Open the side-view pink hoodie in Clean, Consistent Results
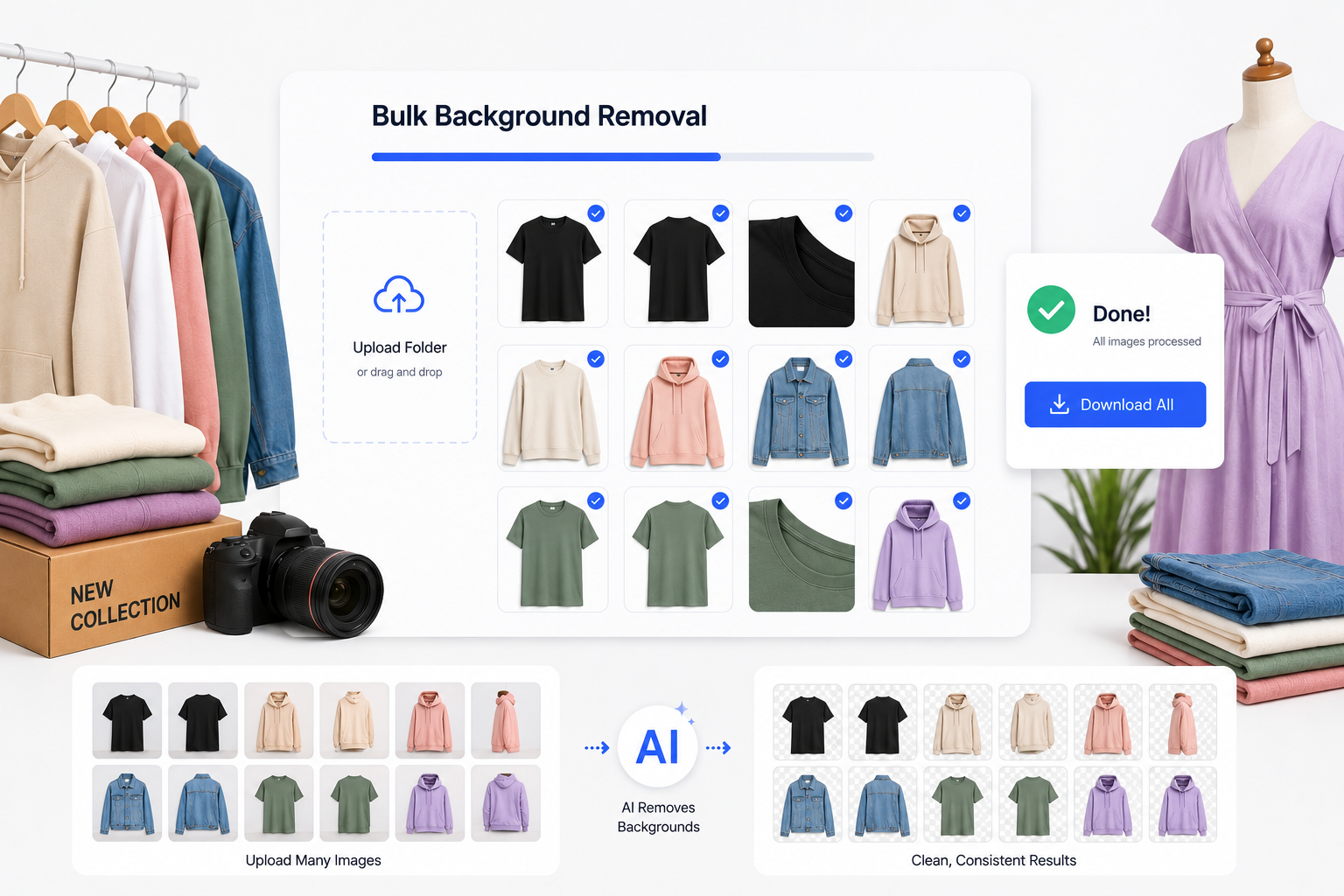The height and width of the screenshot is (896, 1344). coord(1183,722)
